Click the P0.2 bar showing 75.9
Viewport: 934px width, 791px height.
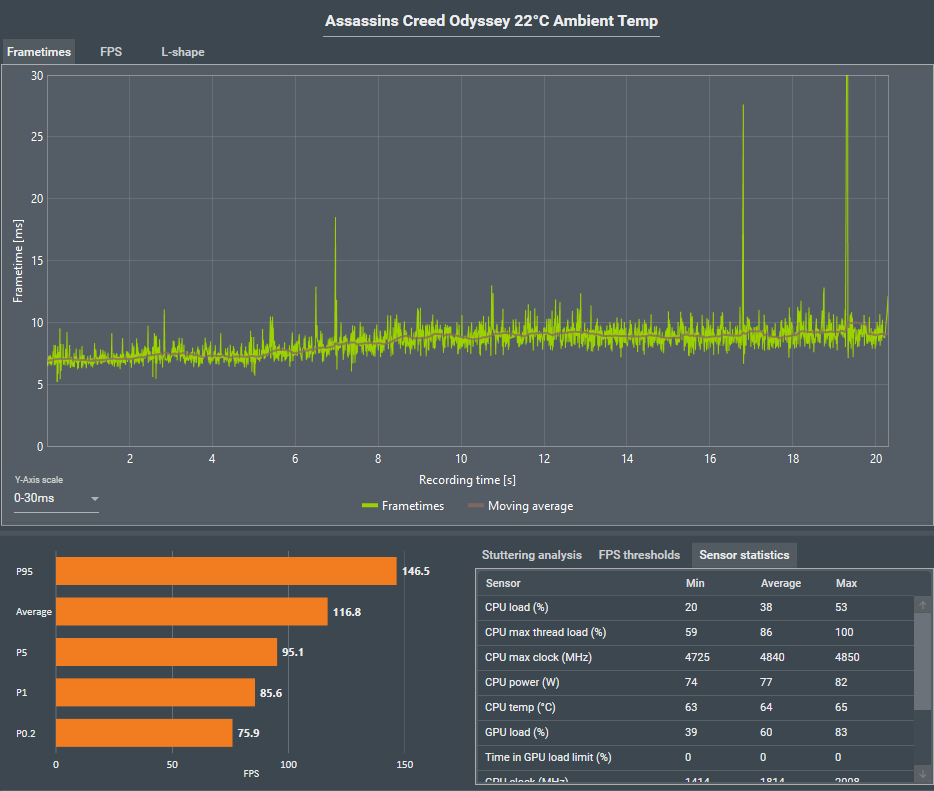click(x=144, y=733)
